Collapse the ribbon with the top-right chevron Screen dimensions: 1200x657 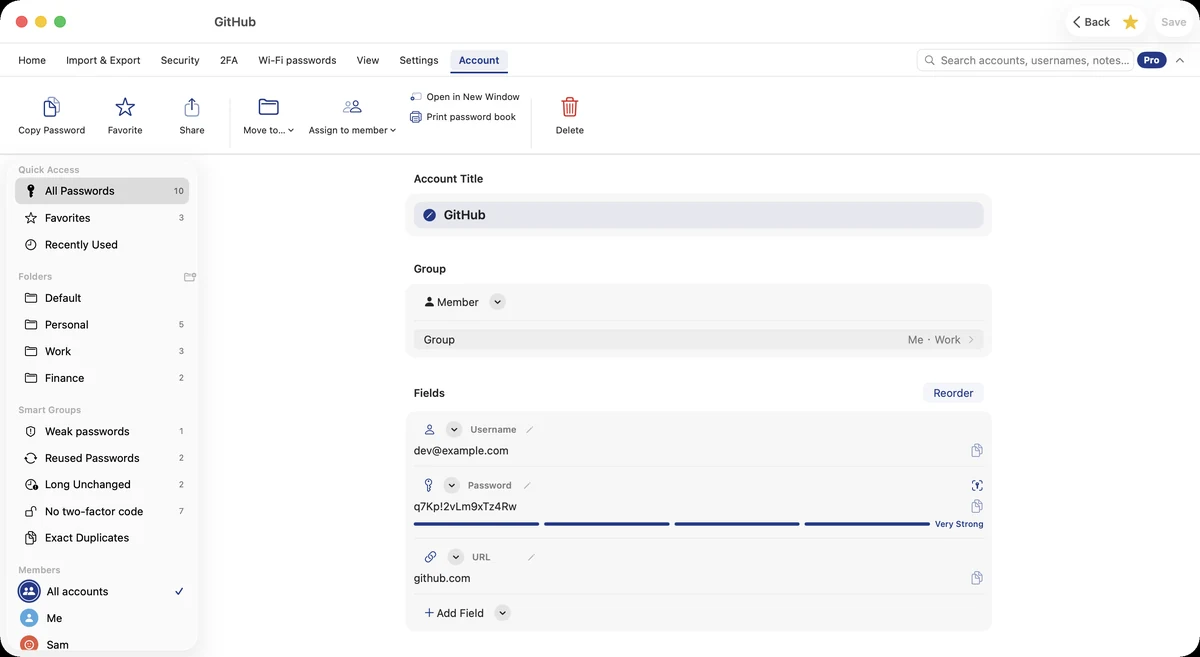point(1180,60)
